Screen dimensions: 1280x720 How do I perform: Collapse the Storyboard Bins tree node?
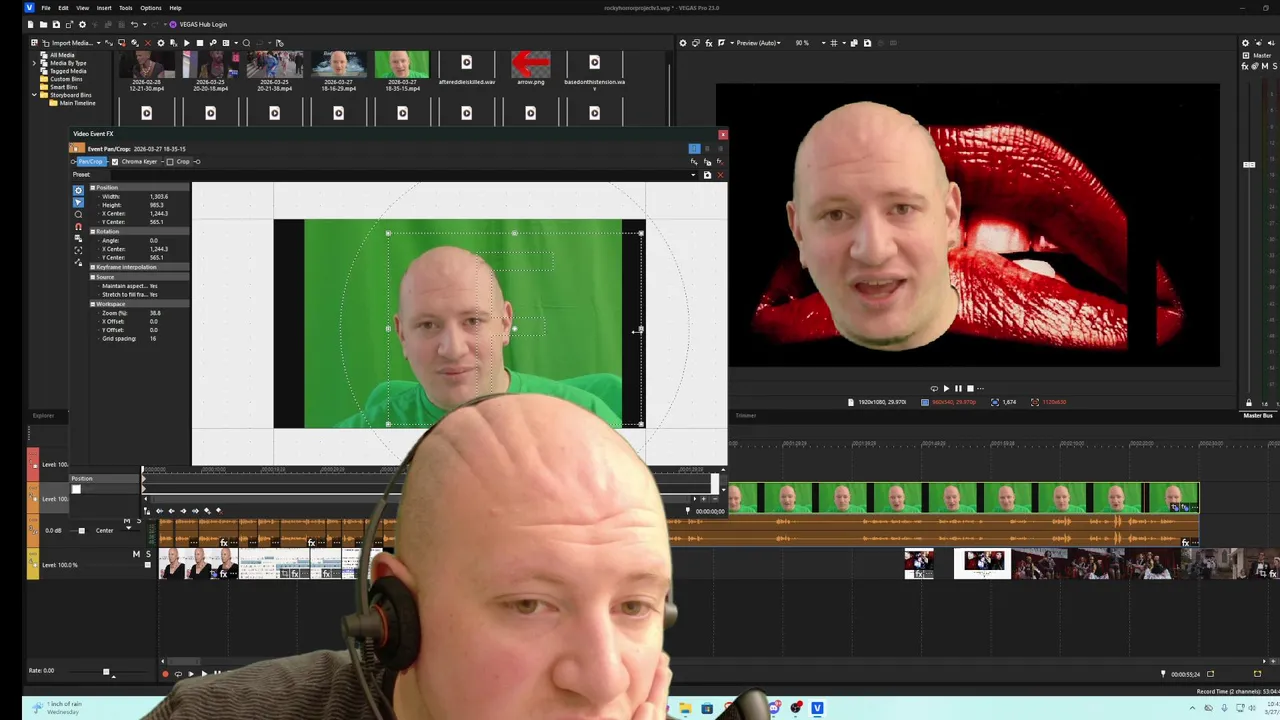(34, 95)
